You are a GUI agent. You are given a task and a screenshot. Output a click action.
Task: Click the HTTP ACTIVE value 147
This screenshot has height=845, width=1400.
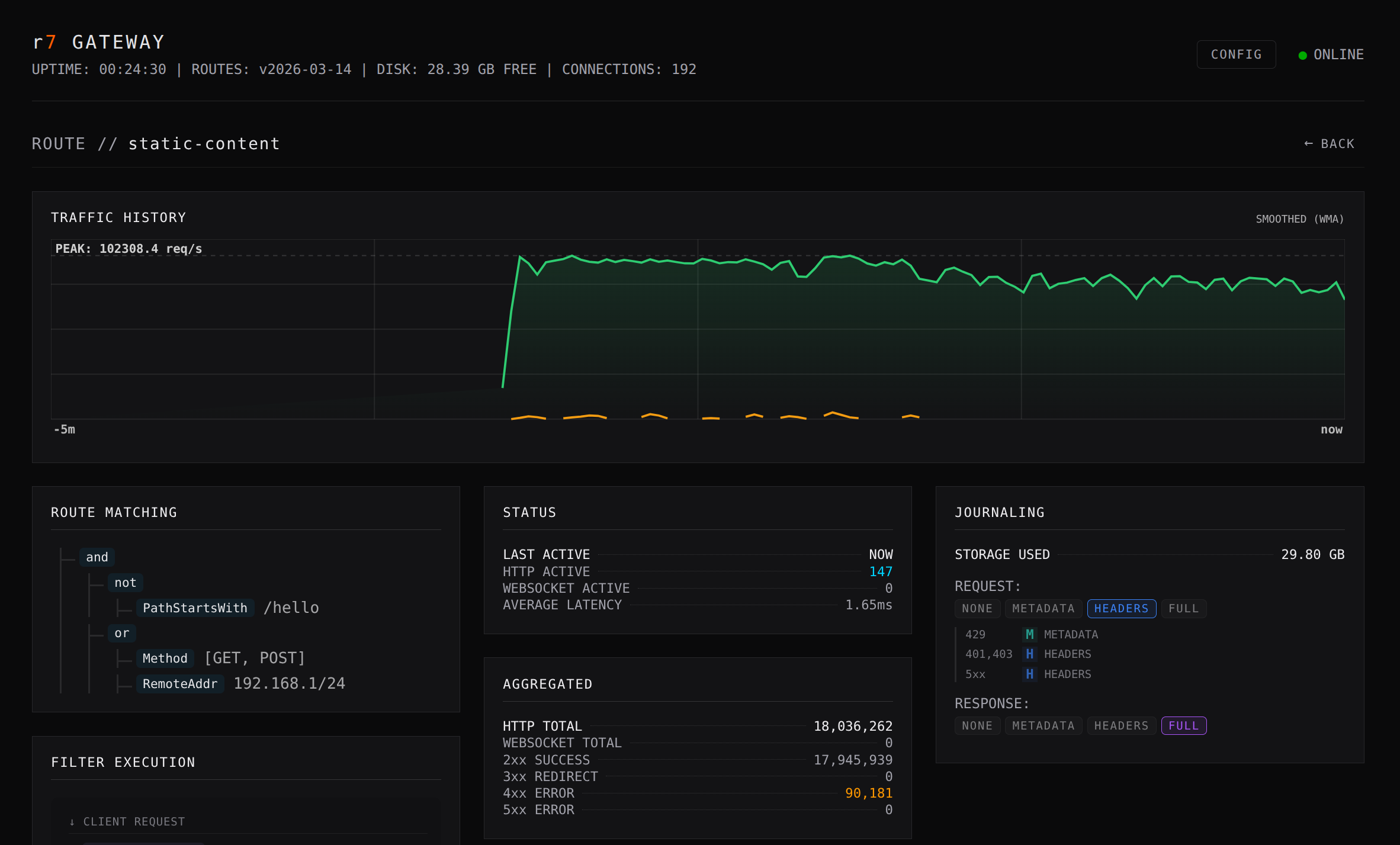(x=880, y=571)
